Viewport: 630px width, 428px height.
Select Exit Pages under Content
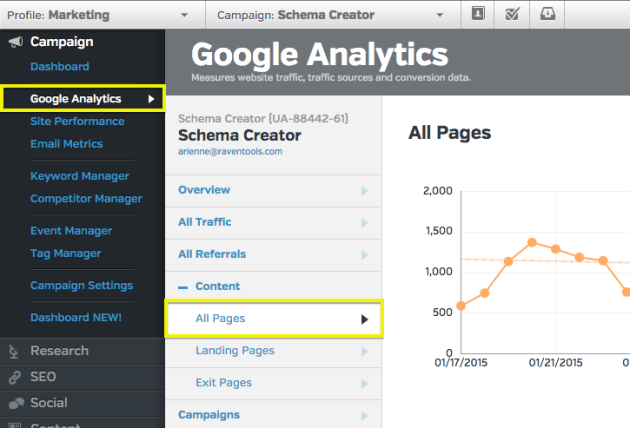273,383
